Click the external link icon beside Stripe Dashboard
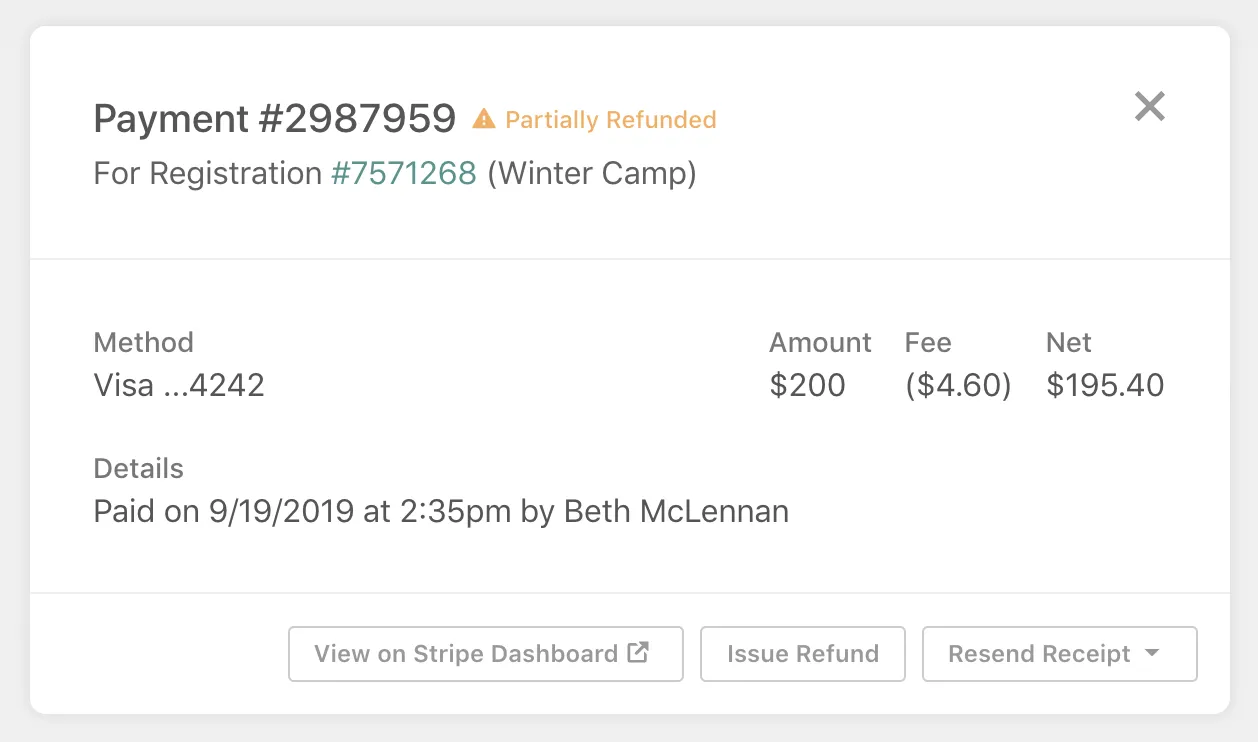1258x742 pixels. pyautogui.click(x=638, y=653)
